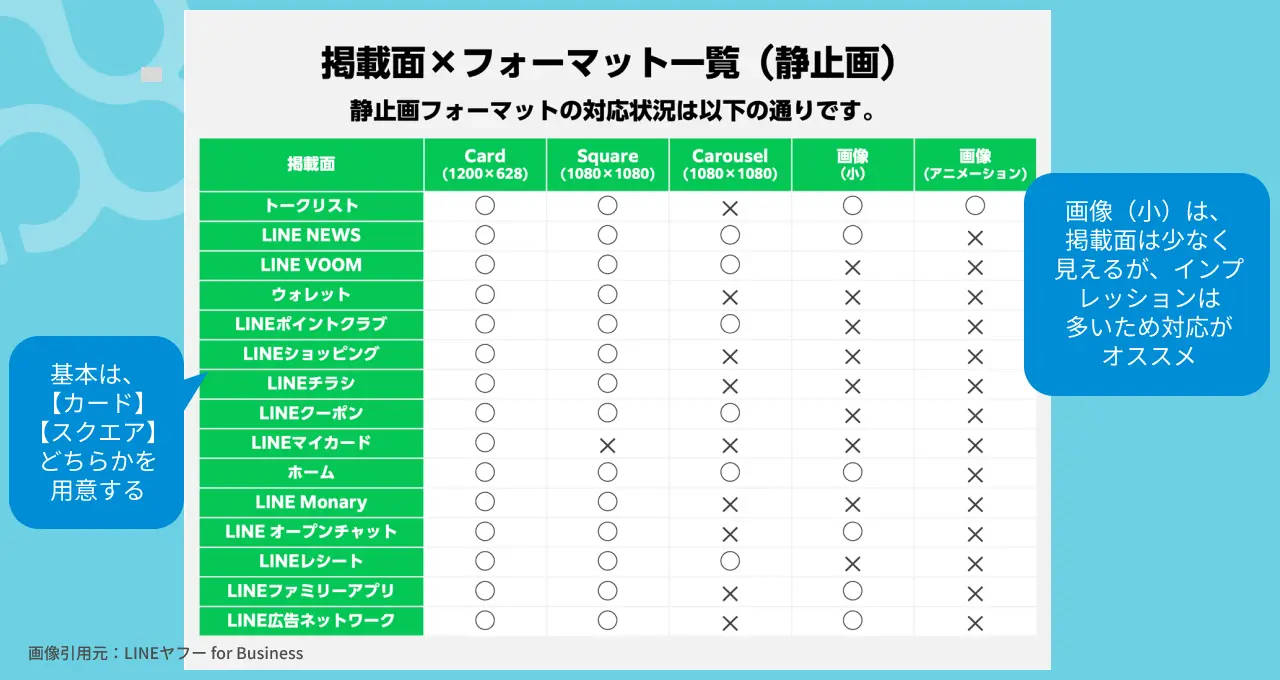
Task: Click the blue 基本は、【カード】【スクエア】 callout
Action: (x=97, y=432)
